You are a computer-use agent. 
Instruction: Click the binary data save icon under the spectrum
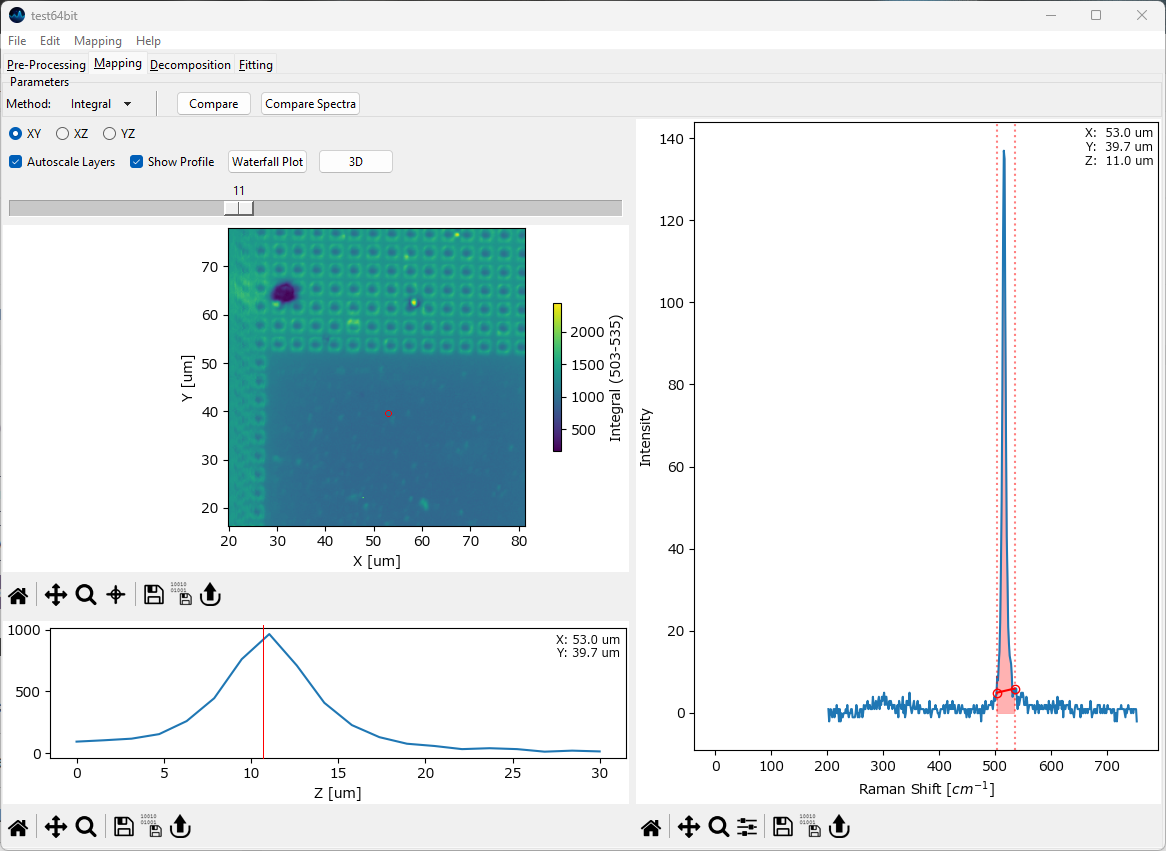tap(814, 827)
